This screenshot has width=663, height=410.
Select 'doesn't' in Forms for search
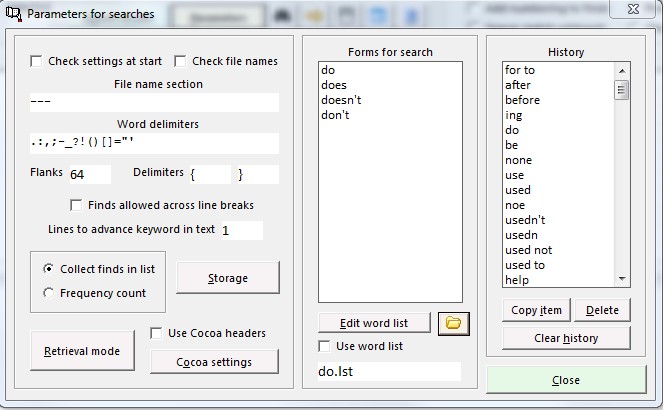[x=341, y=101]
